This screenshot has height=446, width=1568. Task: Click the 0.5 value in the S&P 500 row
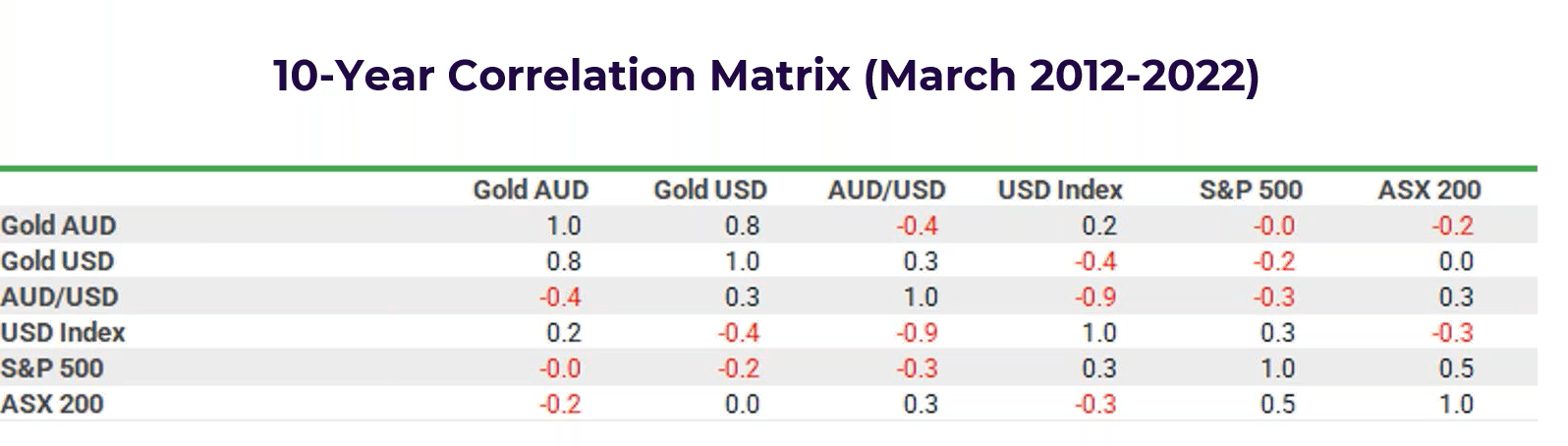click(x=1456, y=368)
